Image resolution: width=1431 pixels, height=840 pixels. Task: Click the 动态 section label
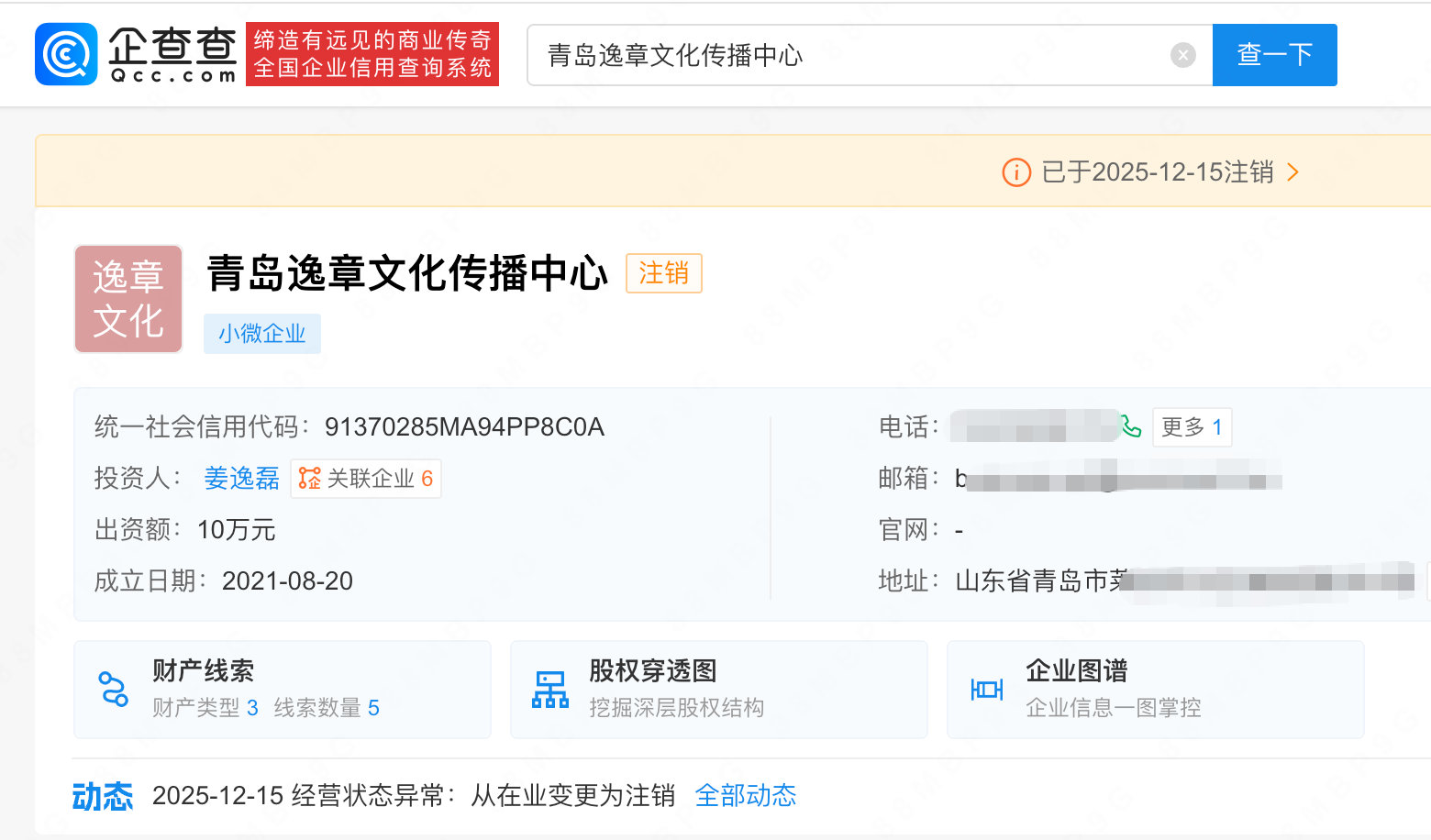pos(103,796)
